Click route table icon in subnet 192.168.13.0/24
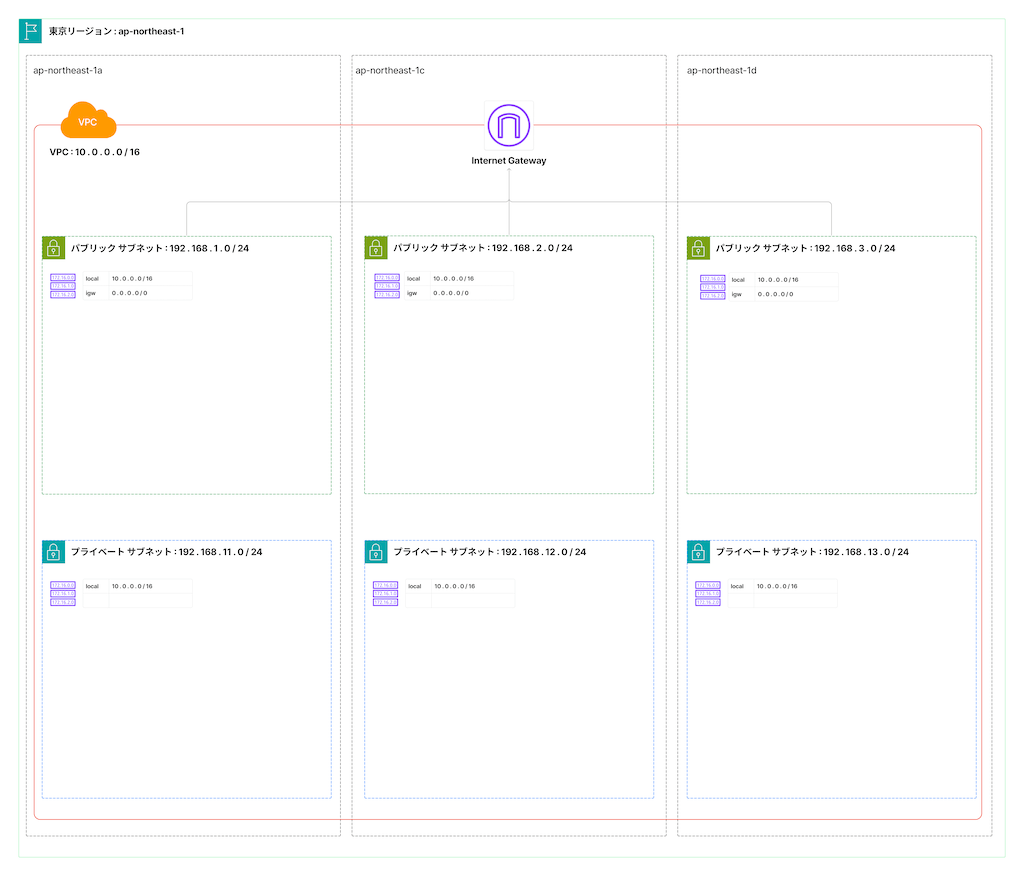Viewport: 1024px width, 876px height. pos(708,594)
